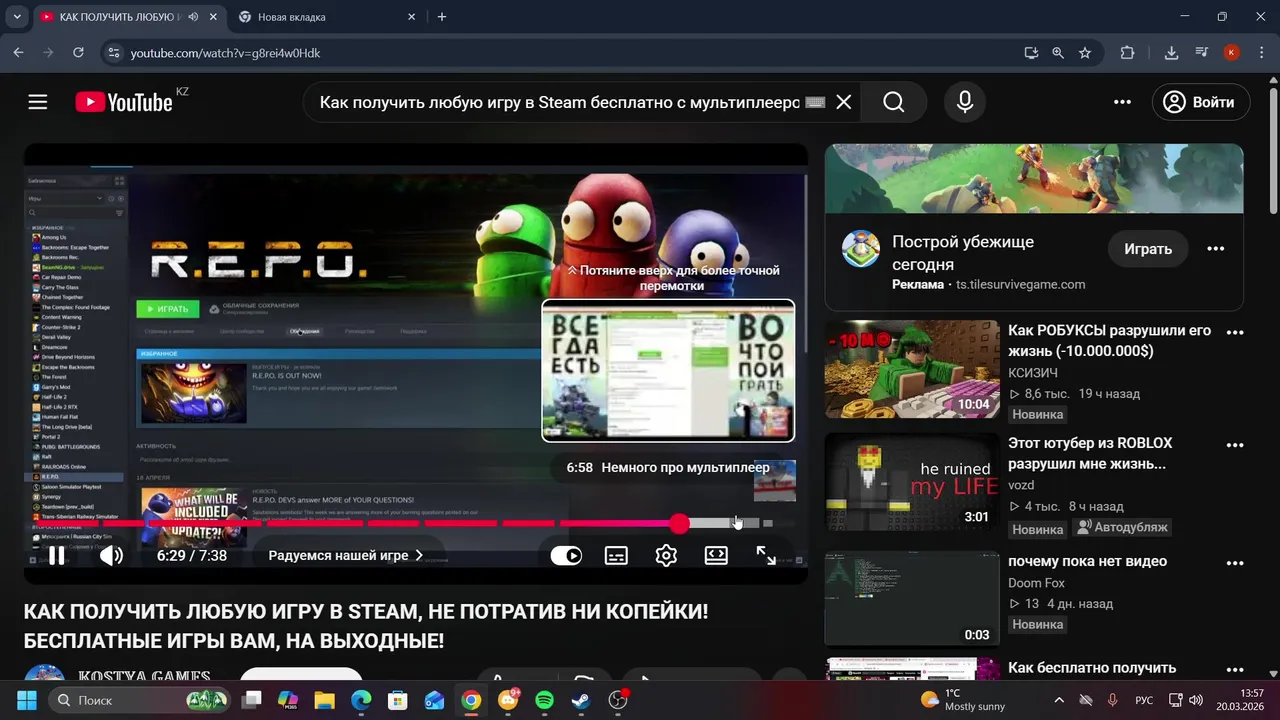This screenshot has width=1280, height=720.
Task: Open more options for the КСИЗИЧ video
Action: click(1235, 333)
